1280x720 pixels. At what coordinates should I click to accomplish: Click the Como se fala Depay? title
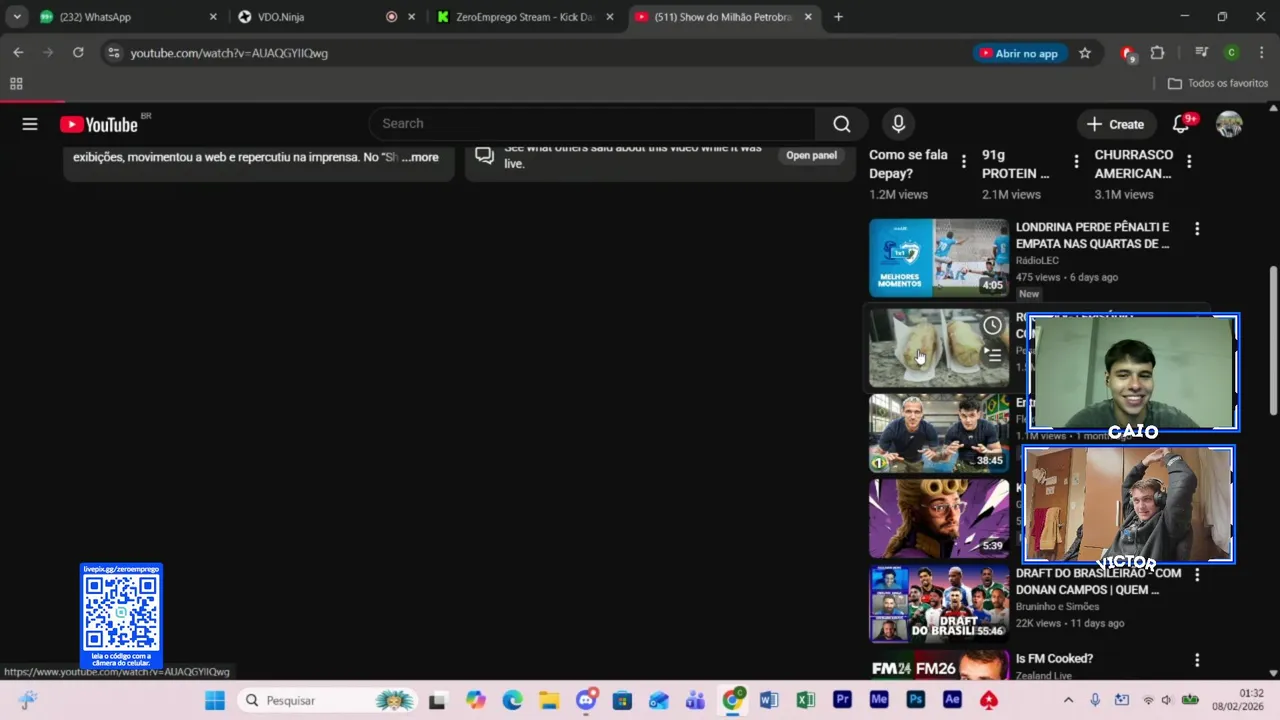coord(908,164)
